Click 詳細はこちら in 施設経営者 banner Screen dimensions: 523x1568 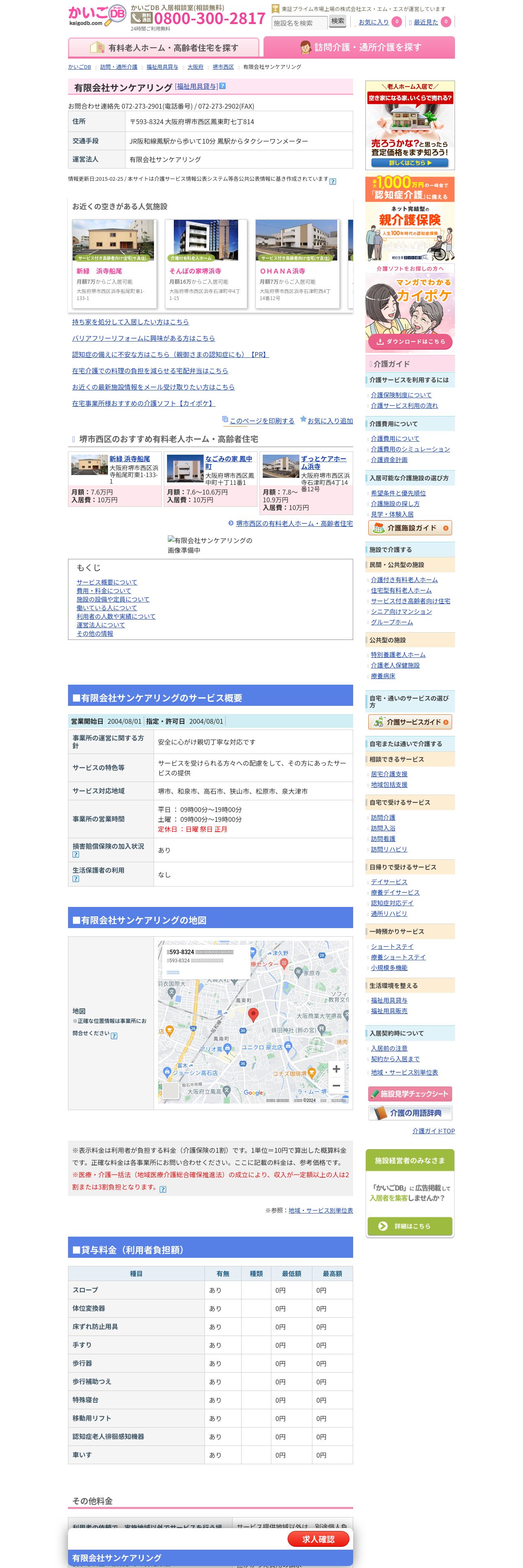pos(410,1226)
